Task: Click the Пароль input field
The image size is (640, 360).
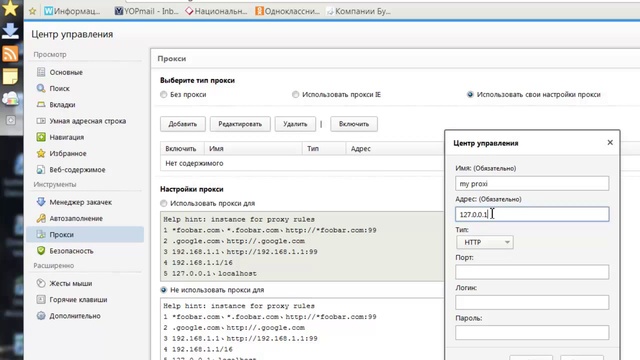Action: [532, 333]
